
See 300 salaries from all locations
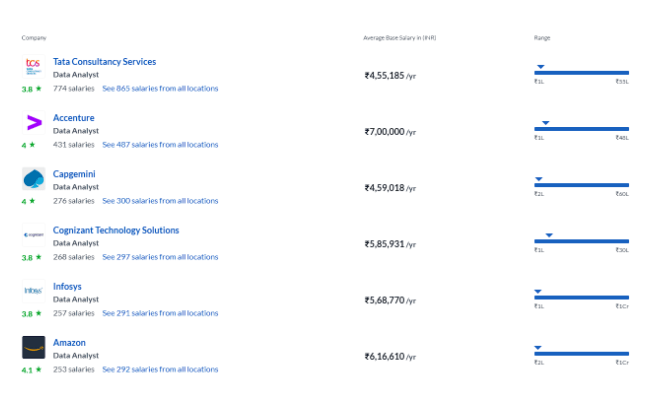(160, 200)
